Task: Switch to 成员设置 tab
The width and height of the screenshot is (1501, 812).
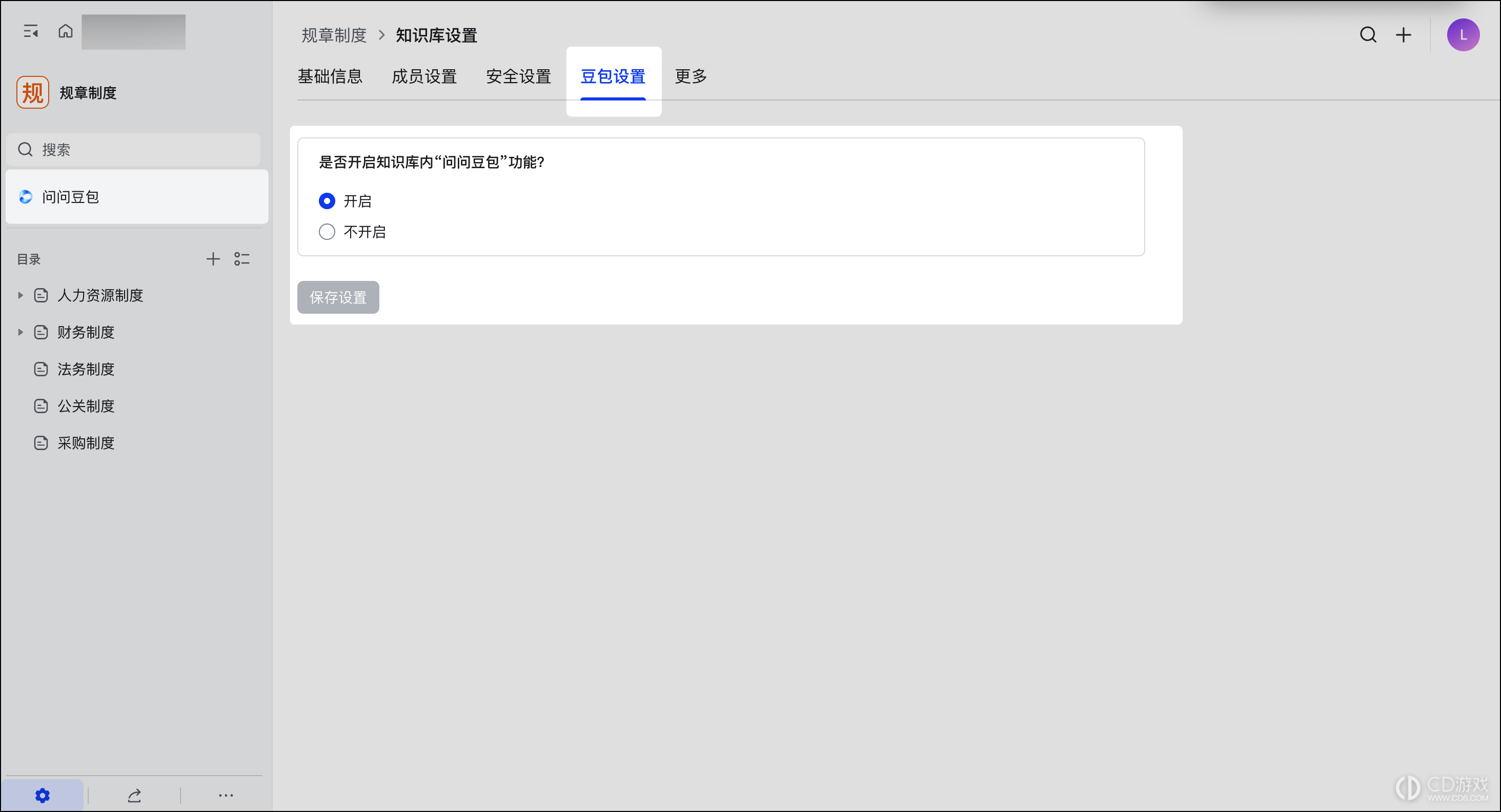Action: [x=424, y=76]
